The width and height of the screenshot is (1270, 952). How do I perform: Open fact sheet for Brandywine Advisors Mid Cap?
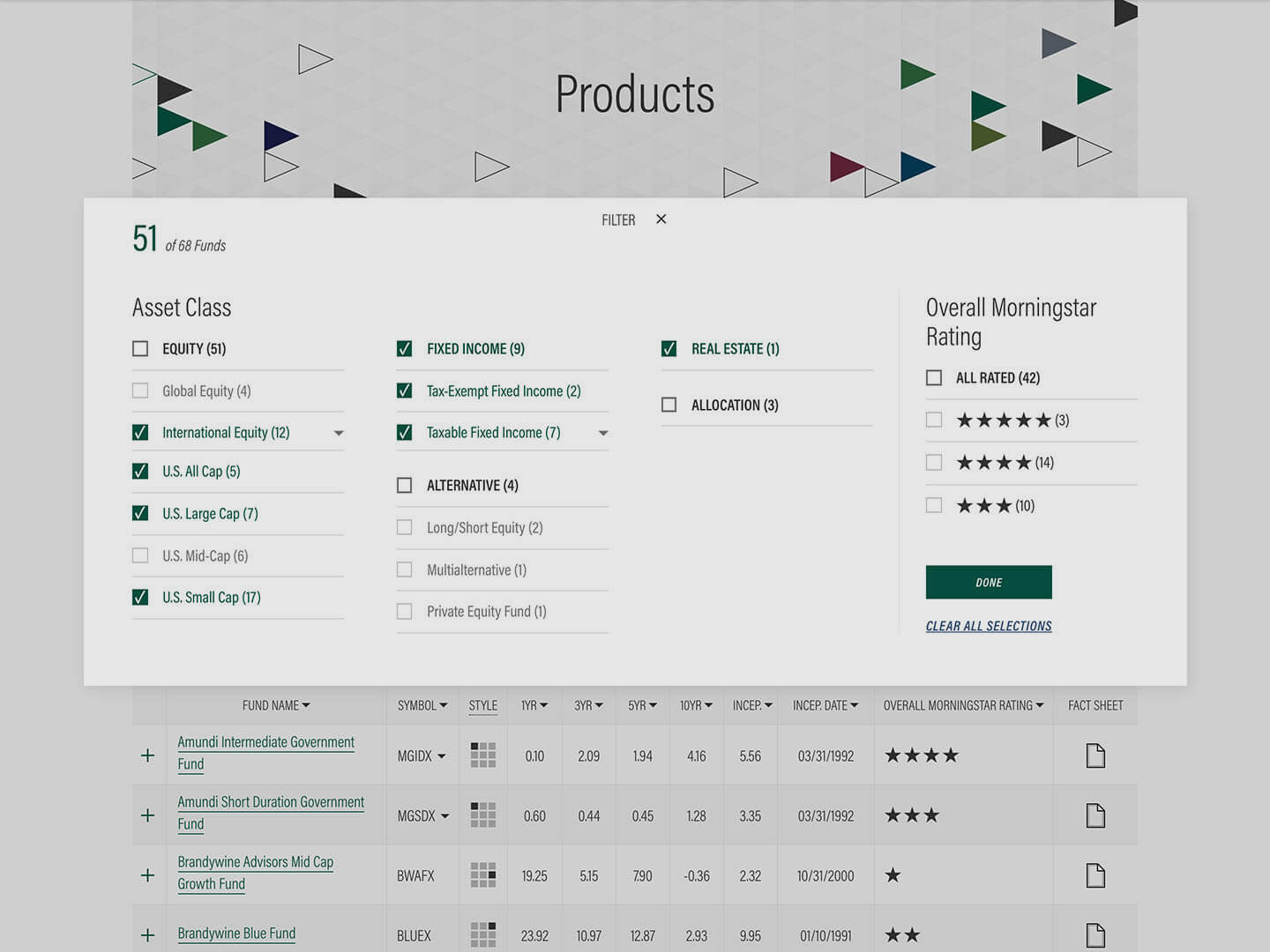click(x=1095, y=875)
